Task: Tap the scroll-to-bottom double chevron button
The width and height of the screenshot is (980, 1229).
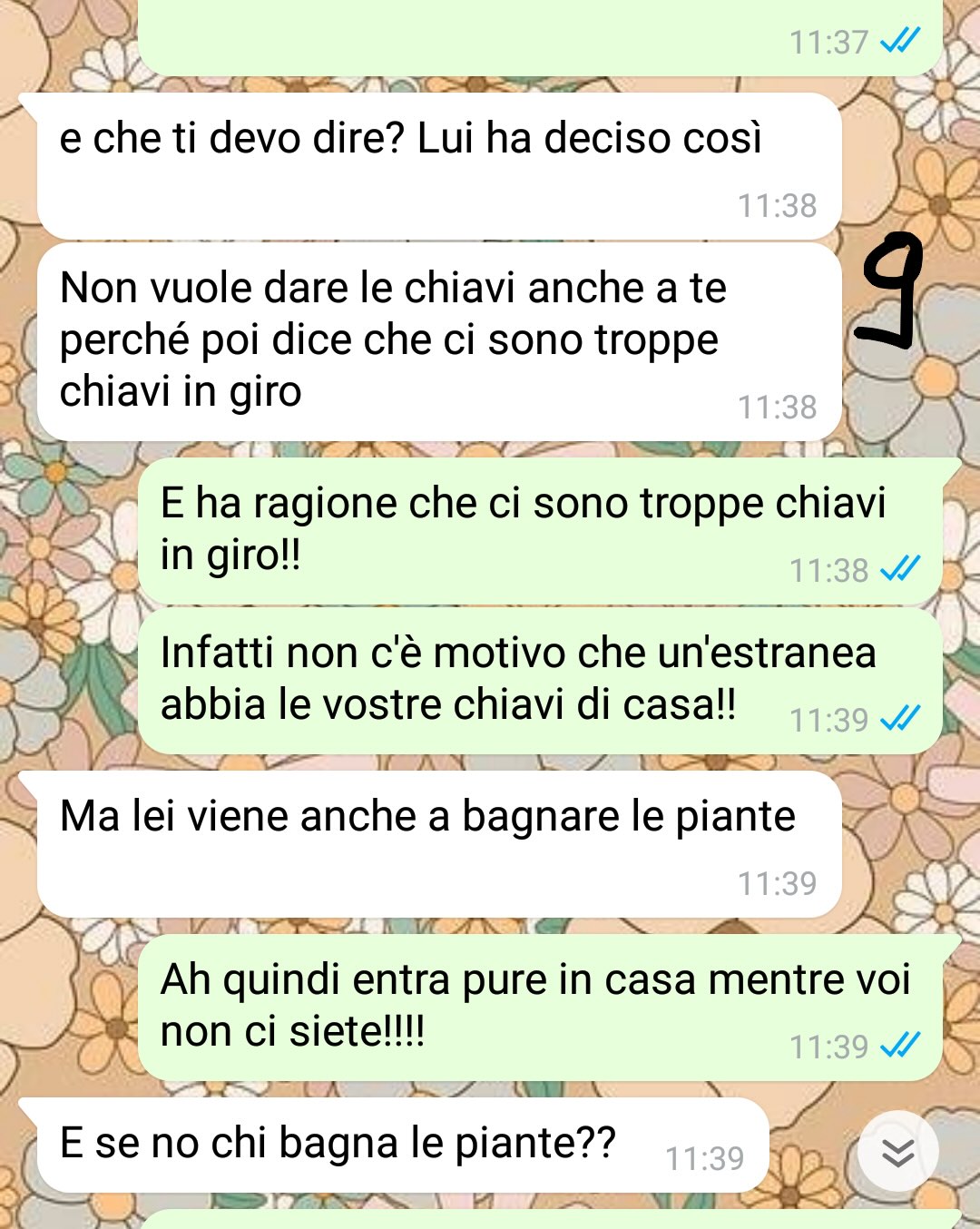Action: tap(897, 1152)
